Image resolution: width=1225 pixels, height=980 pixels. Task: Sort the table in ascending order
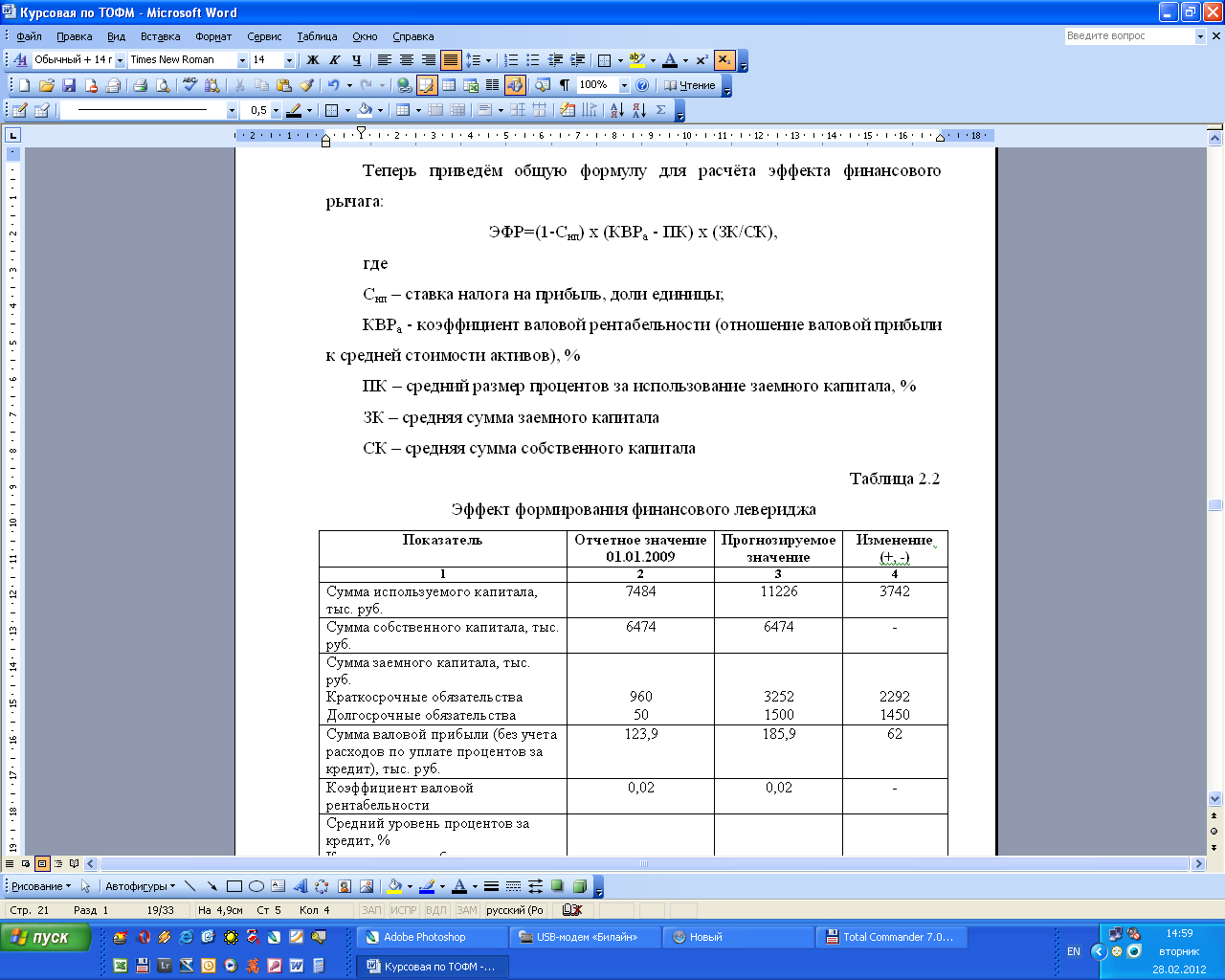coord(616,110)
